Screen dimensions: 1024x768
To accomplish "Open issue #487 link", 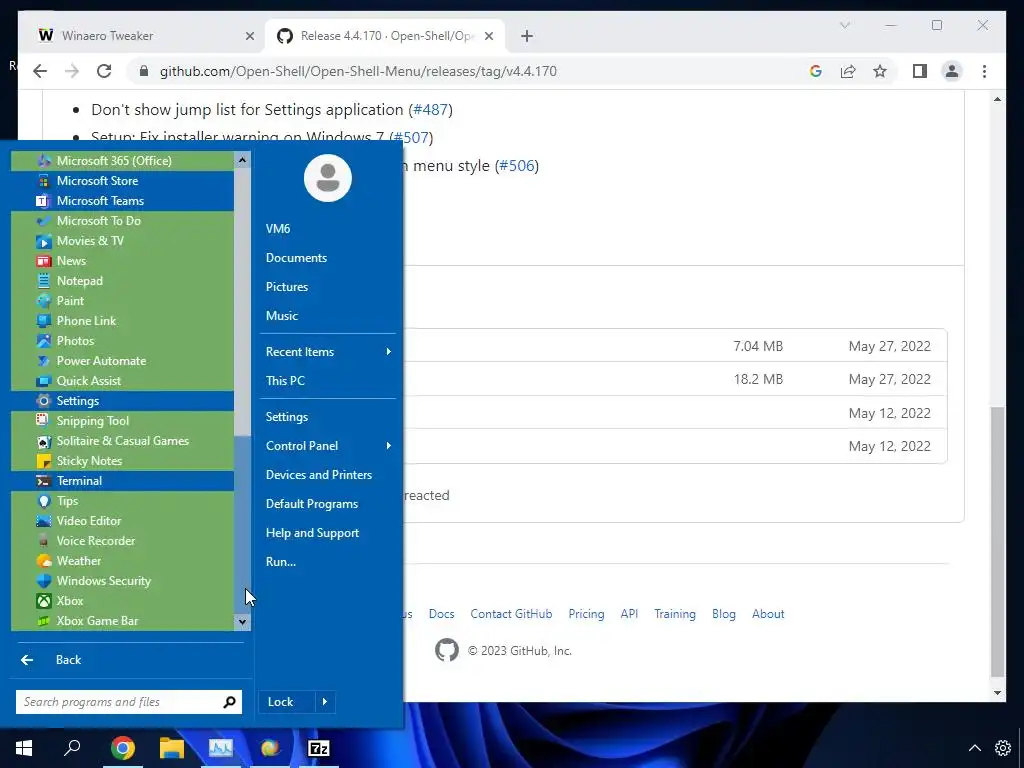I will 431,110.
